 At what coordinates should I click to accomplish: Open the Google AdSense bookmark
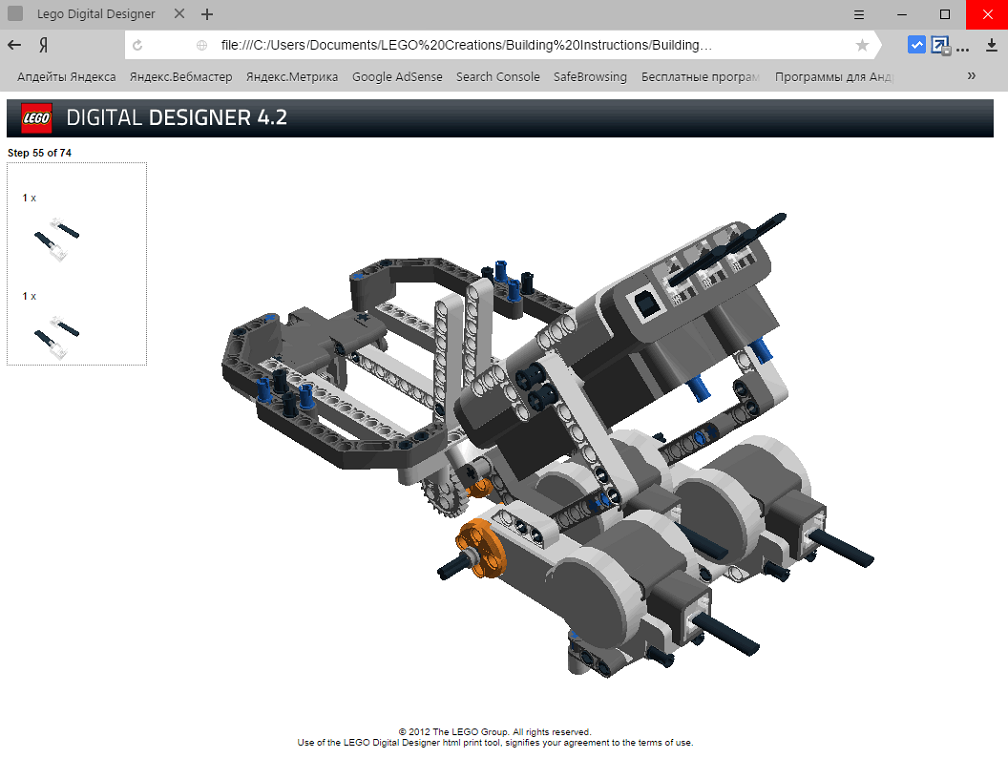pos(397,76)
